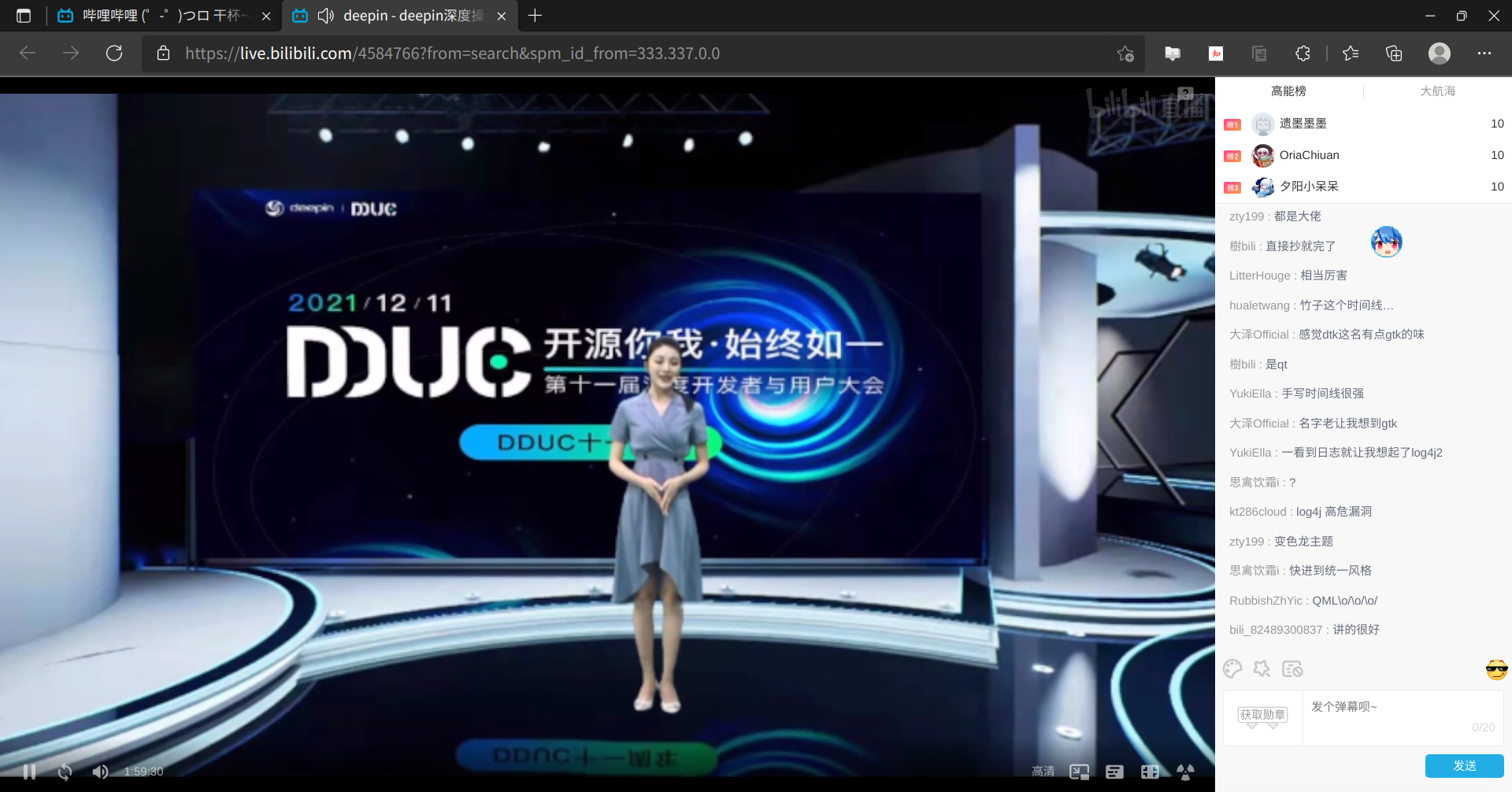The image size is (1512, 792).
Task: Open user OriaChiuan in the ranking list
Action: click(x=1309, y=155)
